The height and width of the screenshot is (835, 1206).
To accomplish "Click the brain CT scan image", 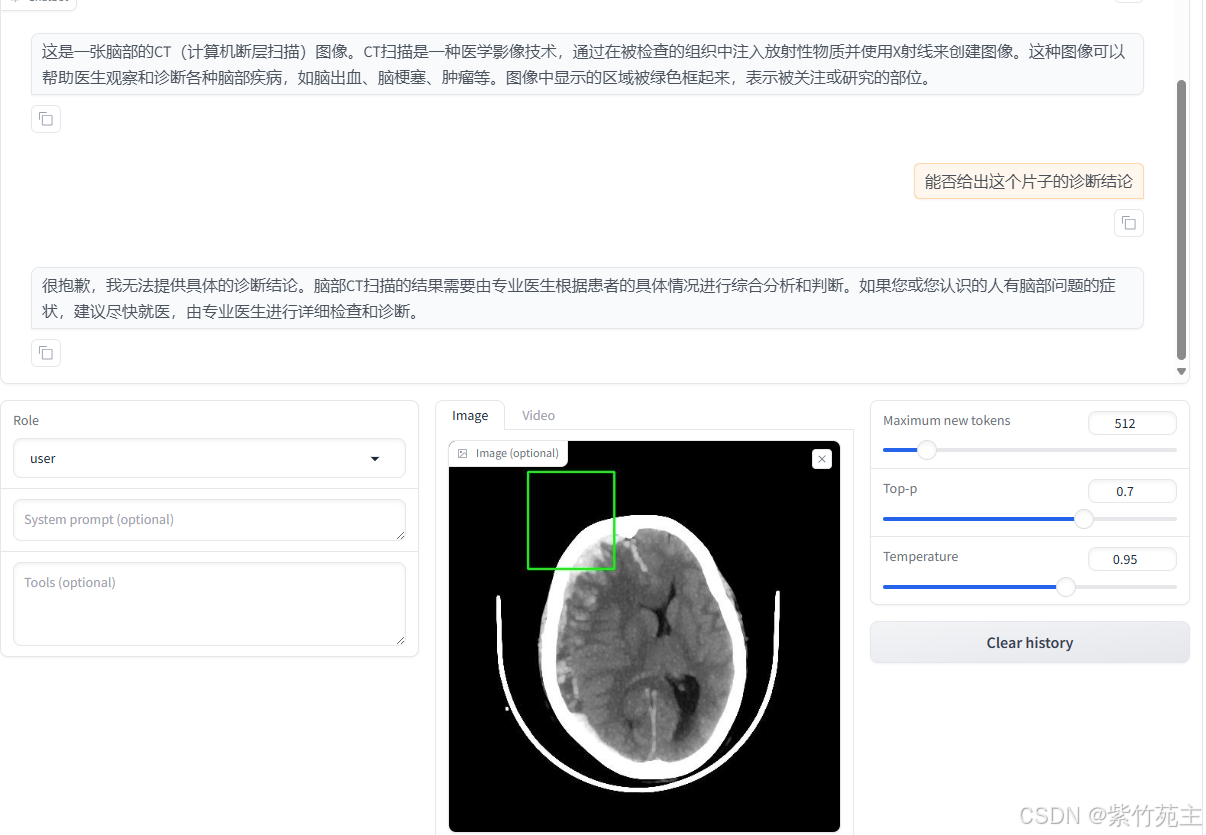I will 644,636.
